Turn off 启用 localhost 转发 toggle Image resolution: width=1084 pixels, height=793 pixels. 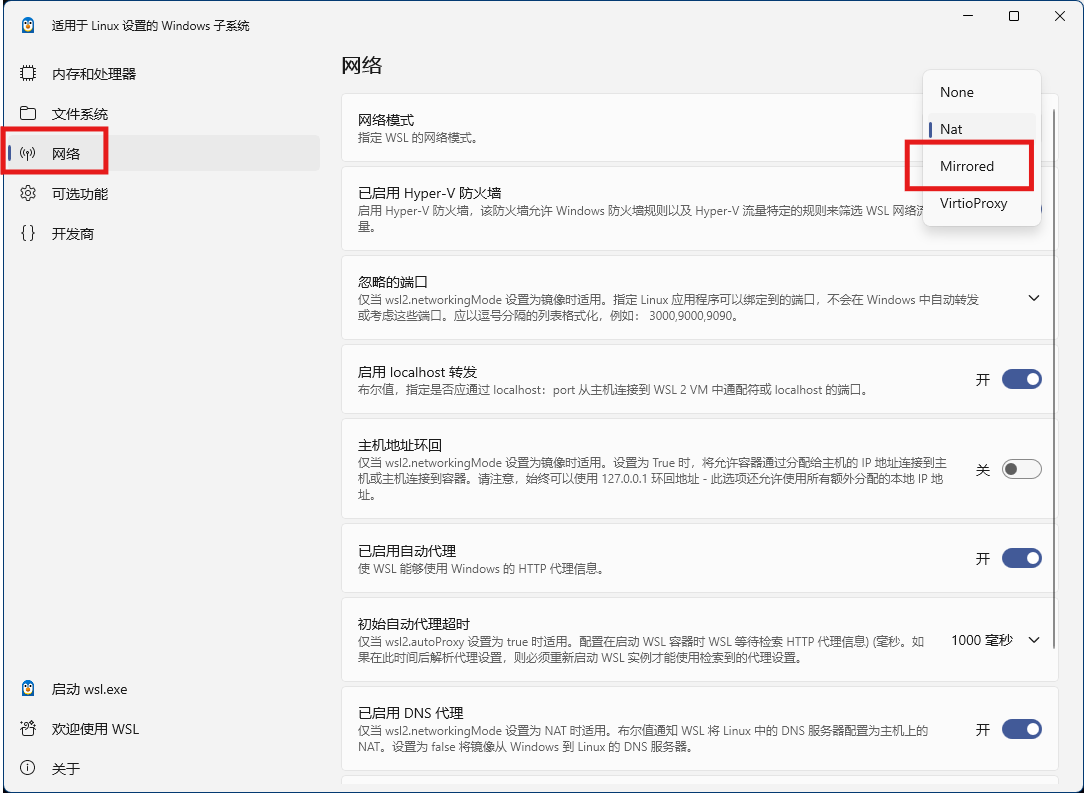pos(1022,379)
